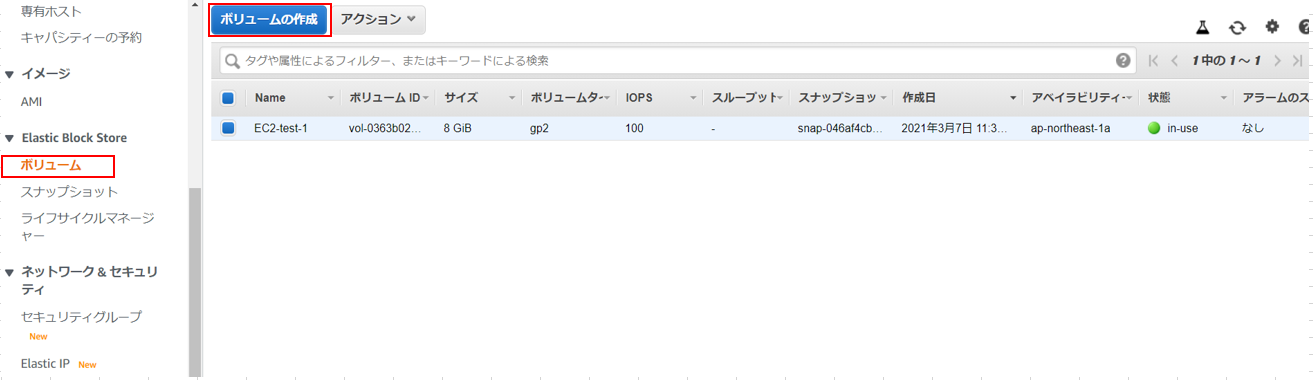Collapse ネットワーク & セキュリティ section
The image size is (1313, 380).
click(10, 272)
